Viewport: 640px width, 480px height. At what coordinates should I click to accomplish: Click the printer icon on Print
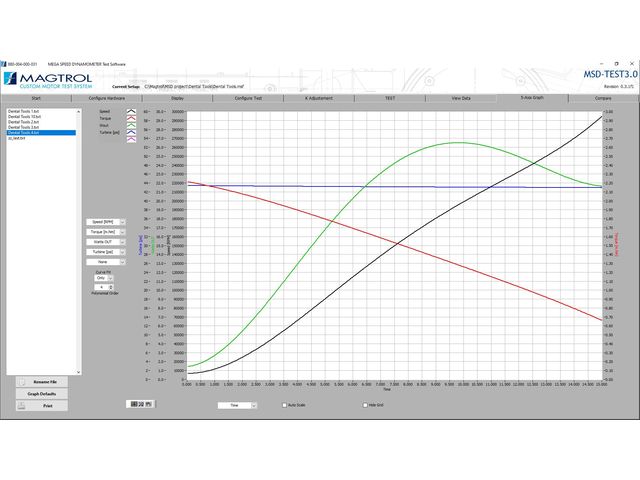coord(21,406)
